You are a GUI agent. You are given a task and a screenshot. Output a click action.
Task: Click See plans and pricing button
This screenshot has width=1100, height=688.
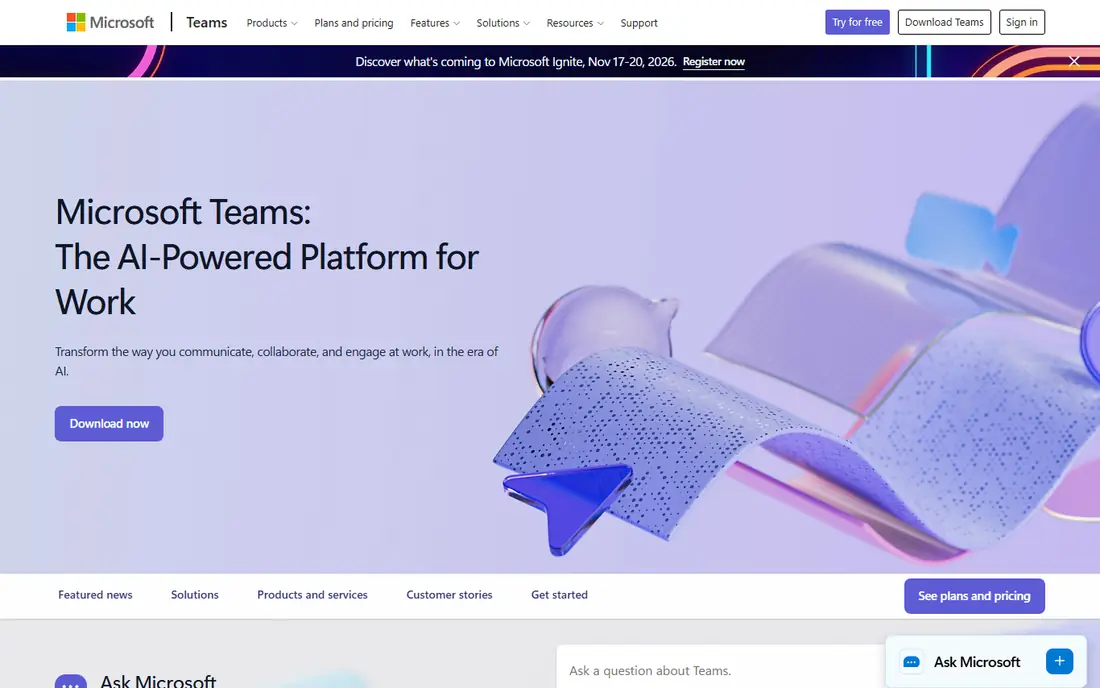974,596
